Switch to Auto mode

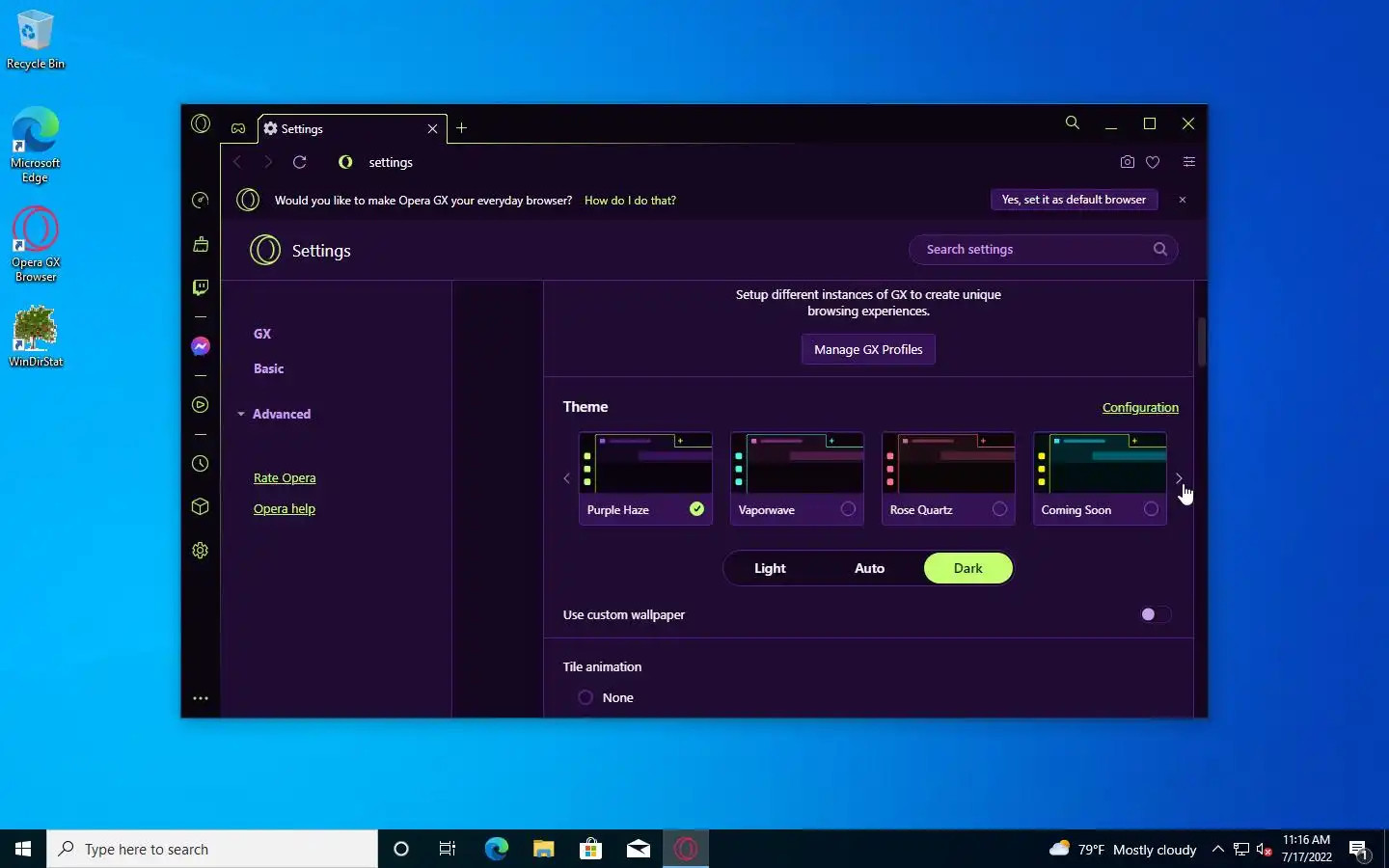coord(869,568)
